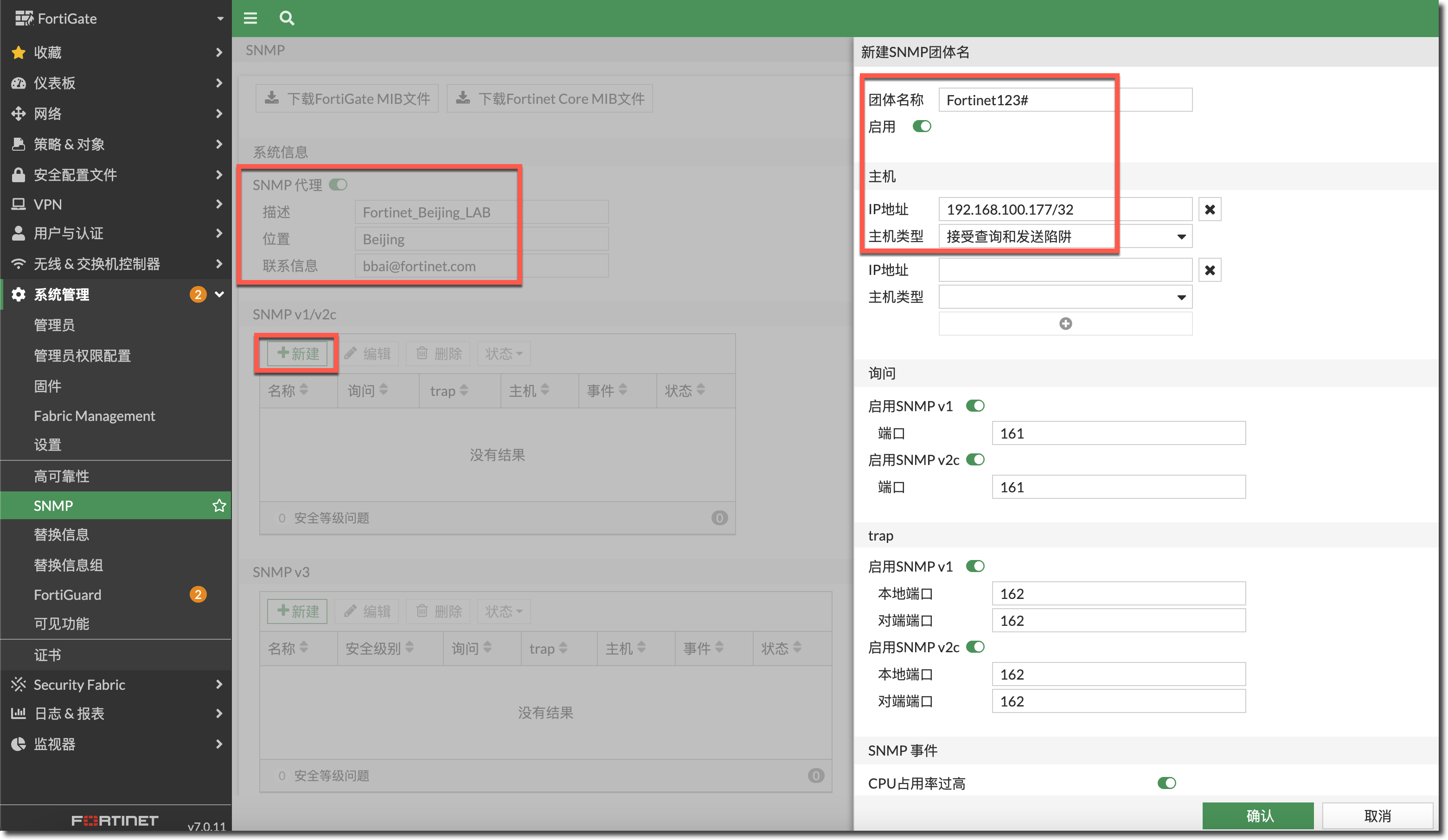
Task: Click the 取消 button
Action: pyautogui.click(x=1378, y=816)
